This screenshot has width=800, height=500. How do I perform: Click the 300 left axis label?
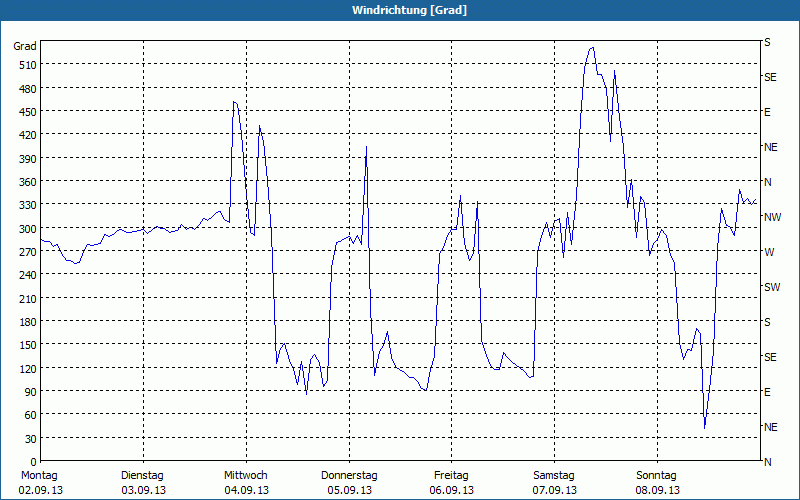click(28, 229)
